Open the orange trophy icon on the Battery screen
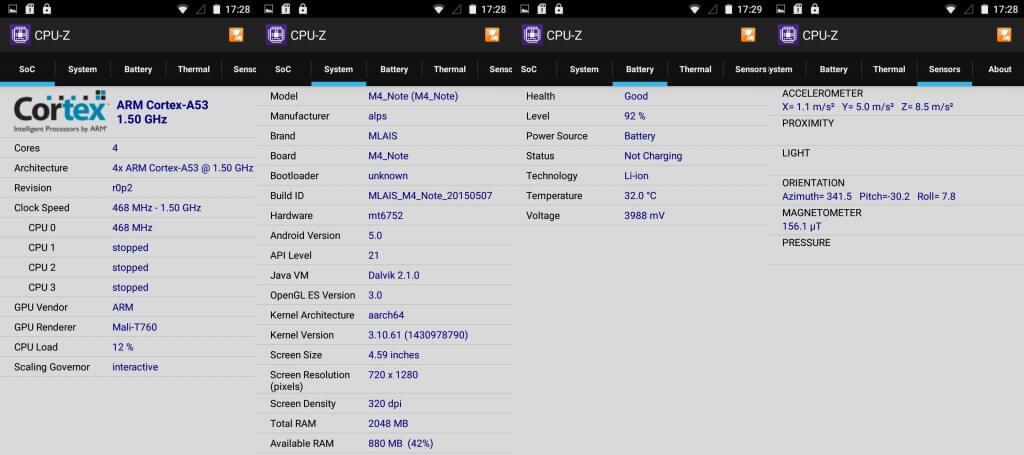The image size is (1024, 455). 748,35
